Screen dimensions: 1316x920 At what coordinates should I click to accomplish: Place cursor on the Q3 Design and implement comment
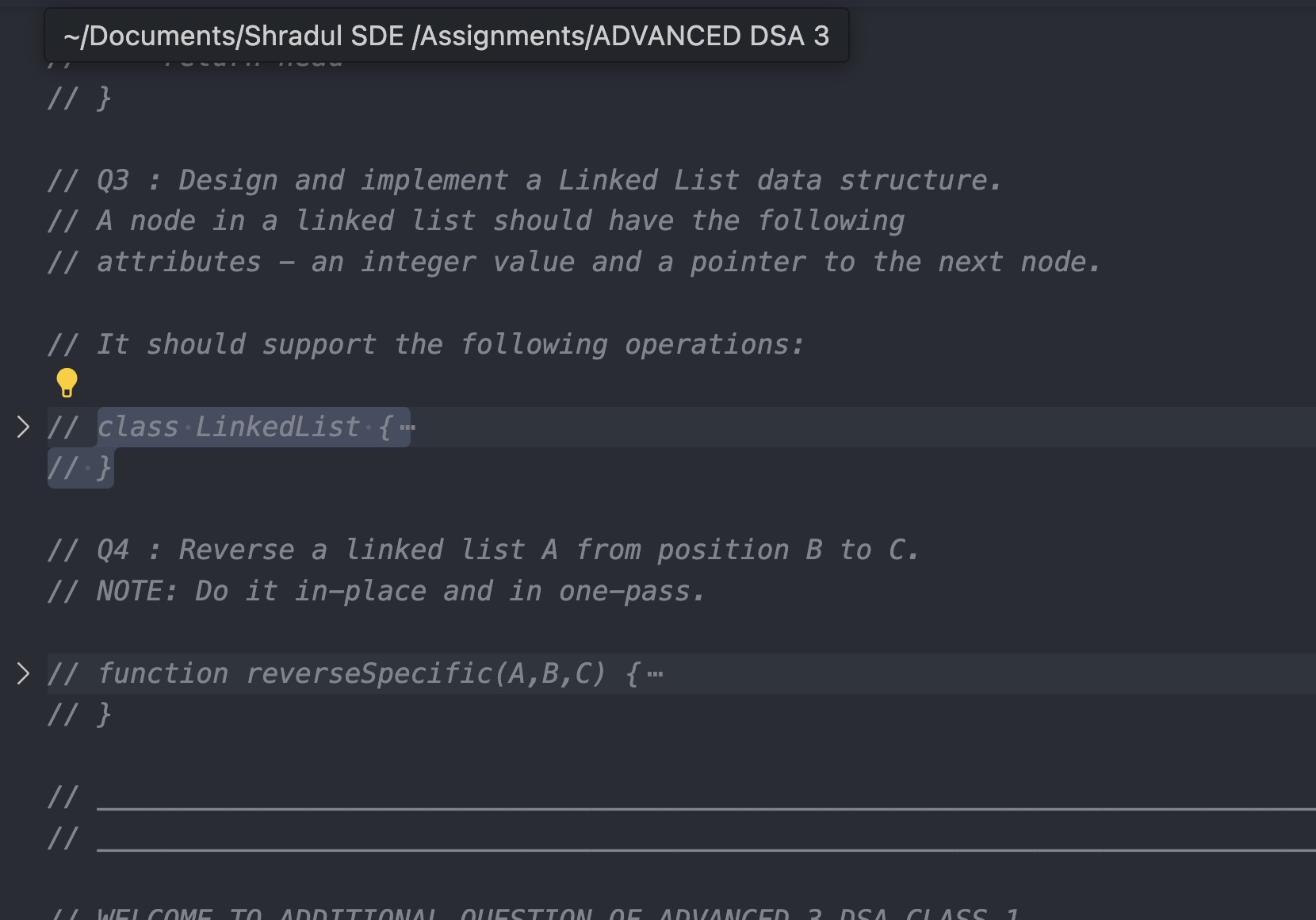[x=523, y=181]
